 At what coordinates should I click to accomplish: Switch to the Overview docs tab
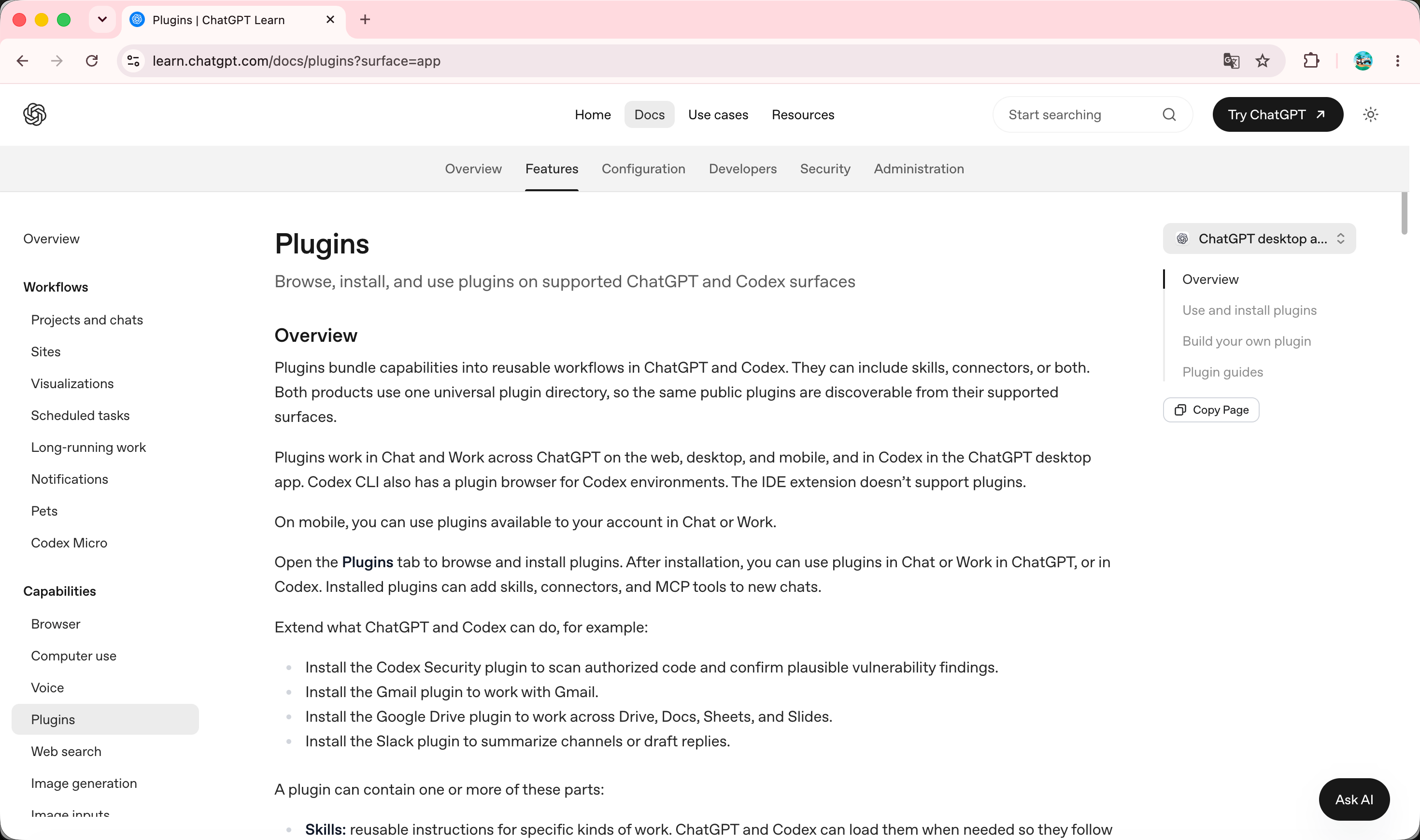point(473,168)
